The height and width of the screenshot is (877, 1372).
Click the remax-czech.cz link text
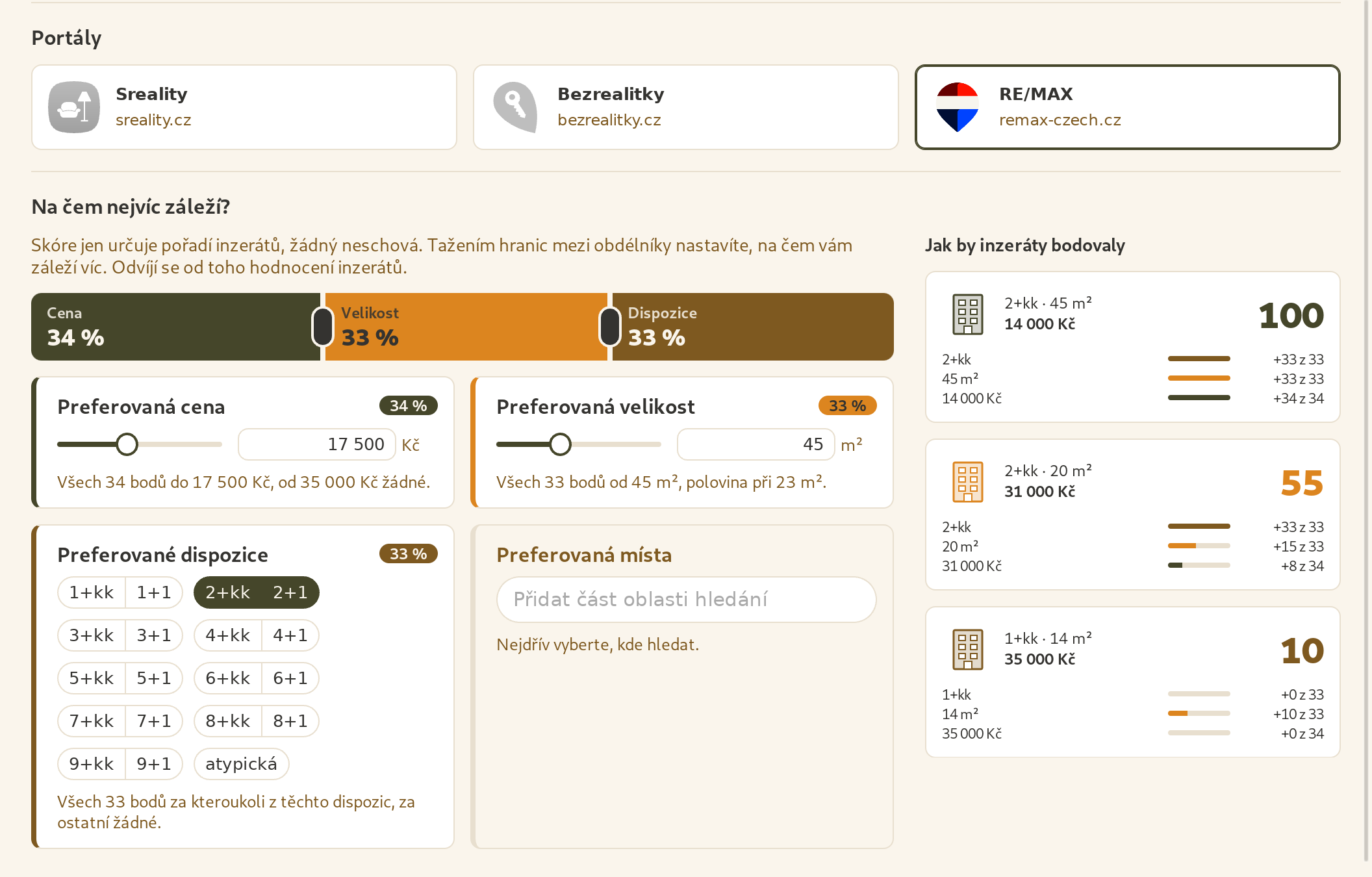click(x=1060, y=120)
